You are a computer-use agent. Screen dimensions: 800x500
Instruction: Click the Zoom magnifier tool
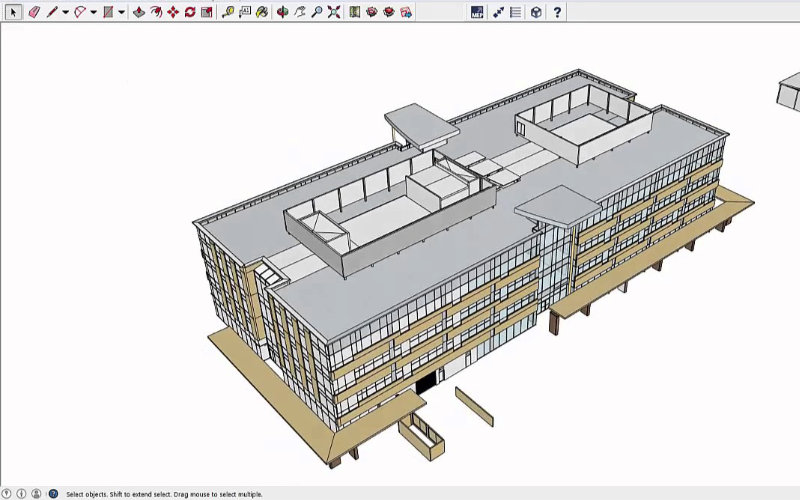click(316, 12)
